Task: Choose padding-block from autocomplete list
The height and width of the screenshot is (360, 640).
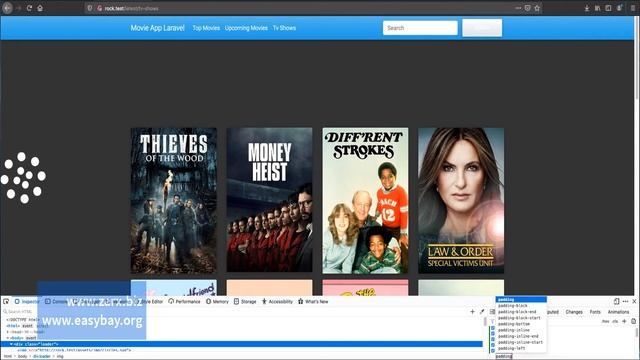Action: [x=521, y=306]
